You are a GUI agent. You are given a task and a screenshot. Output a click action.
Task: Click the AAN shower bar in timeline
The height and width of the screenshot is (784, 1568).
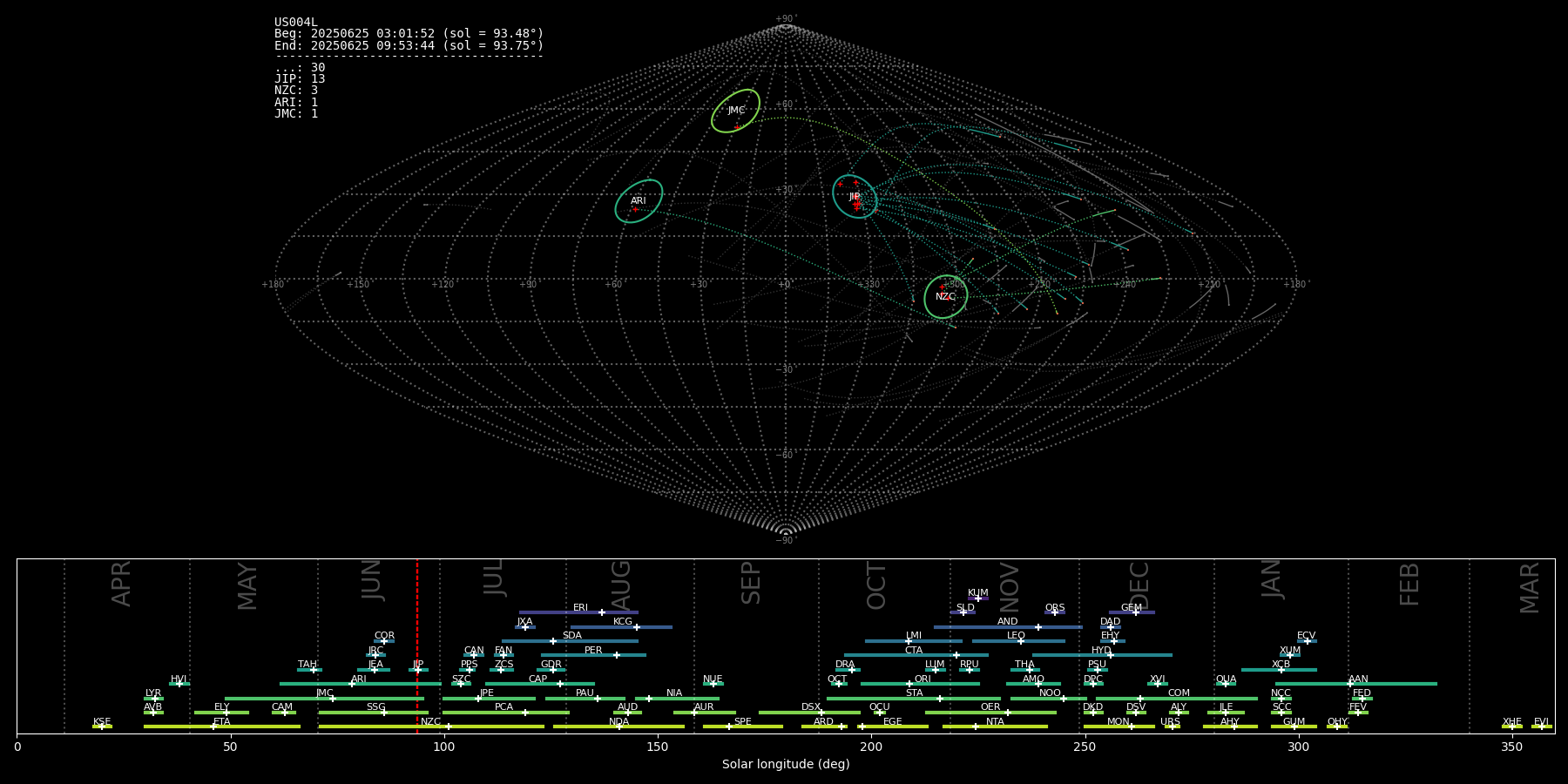pos(1355,684)
